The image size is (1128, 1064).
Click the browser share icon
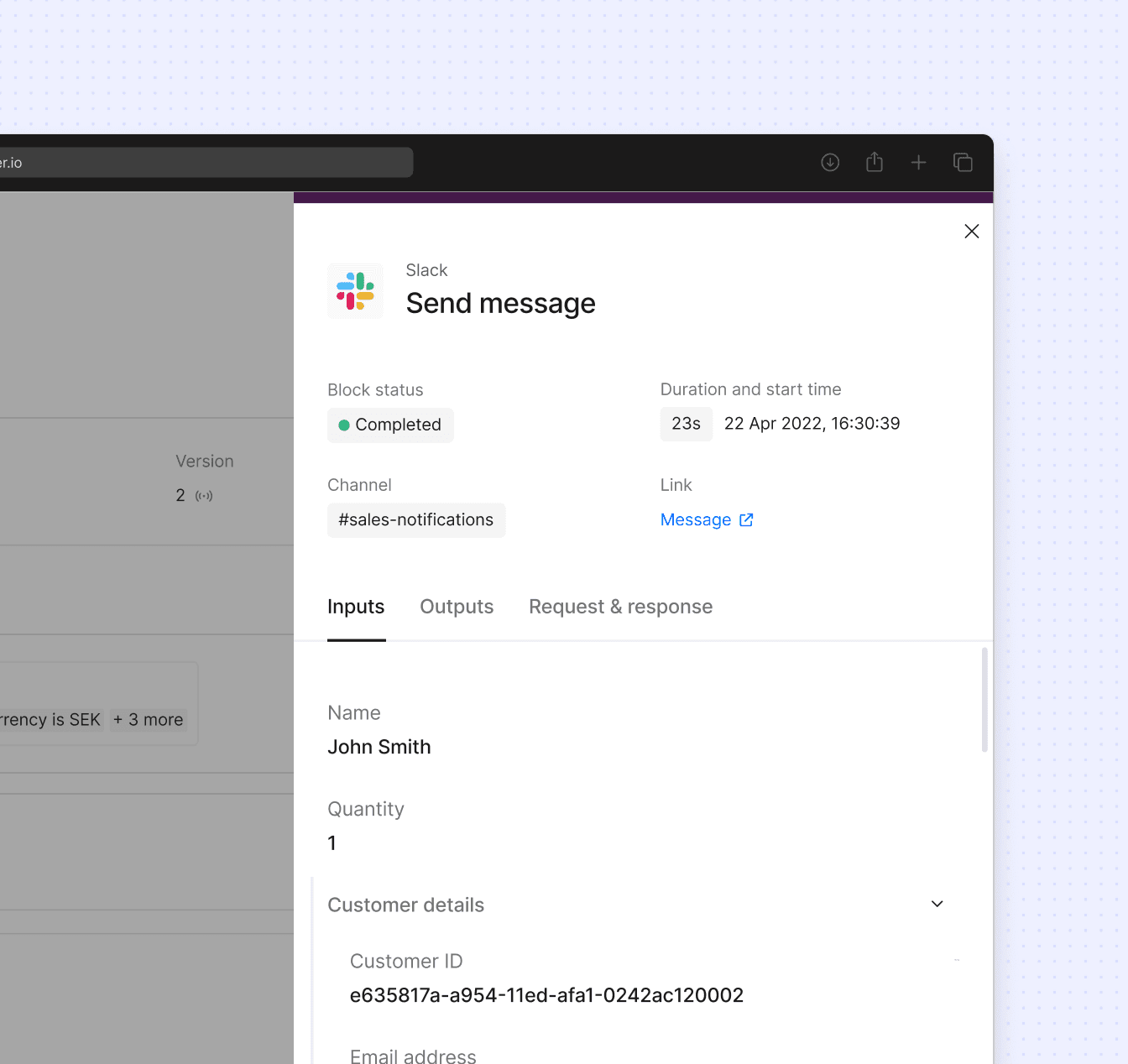pos(875,162)
